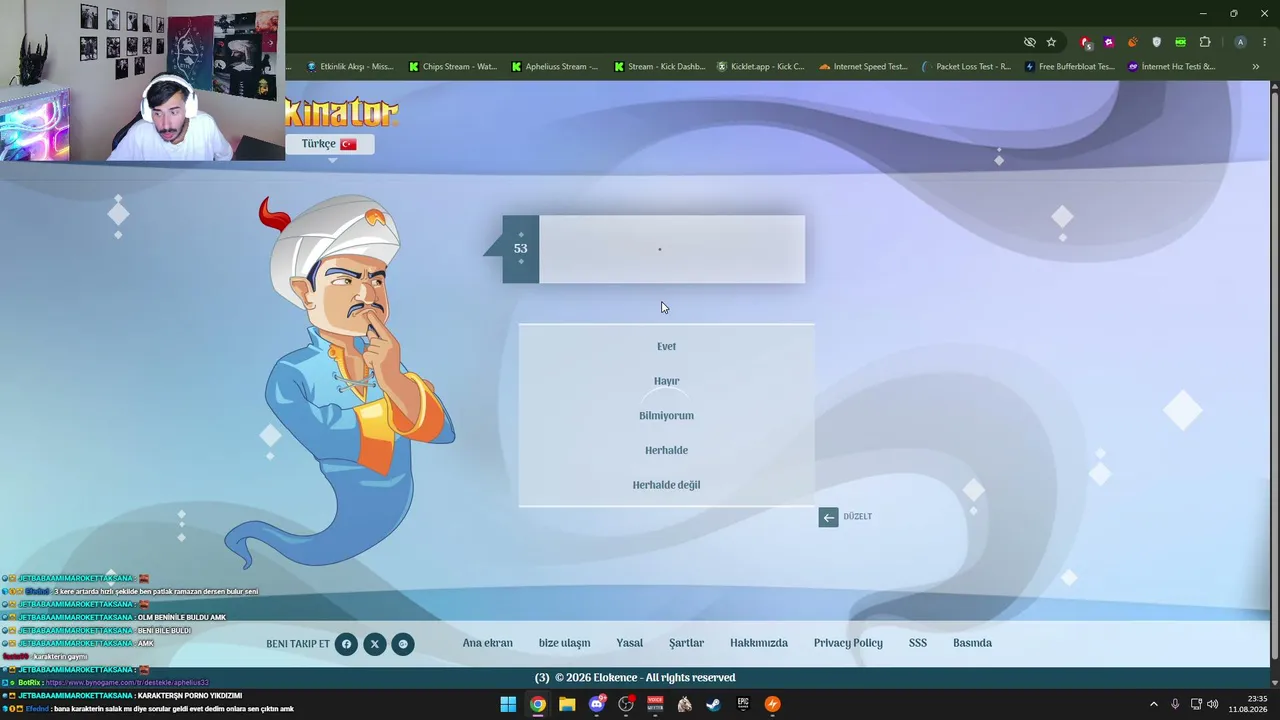Open the 'SSS' footer link
Image resolution: width=1280 pixels, height=720 pixels.
pos(918,643)
